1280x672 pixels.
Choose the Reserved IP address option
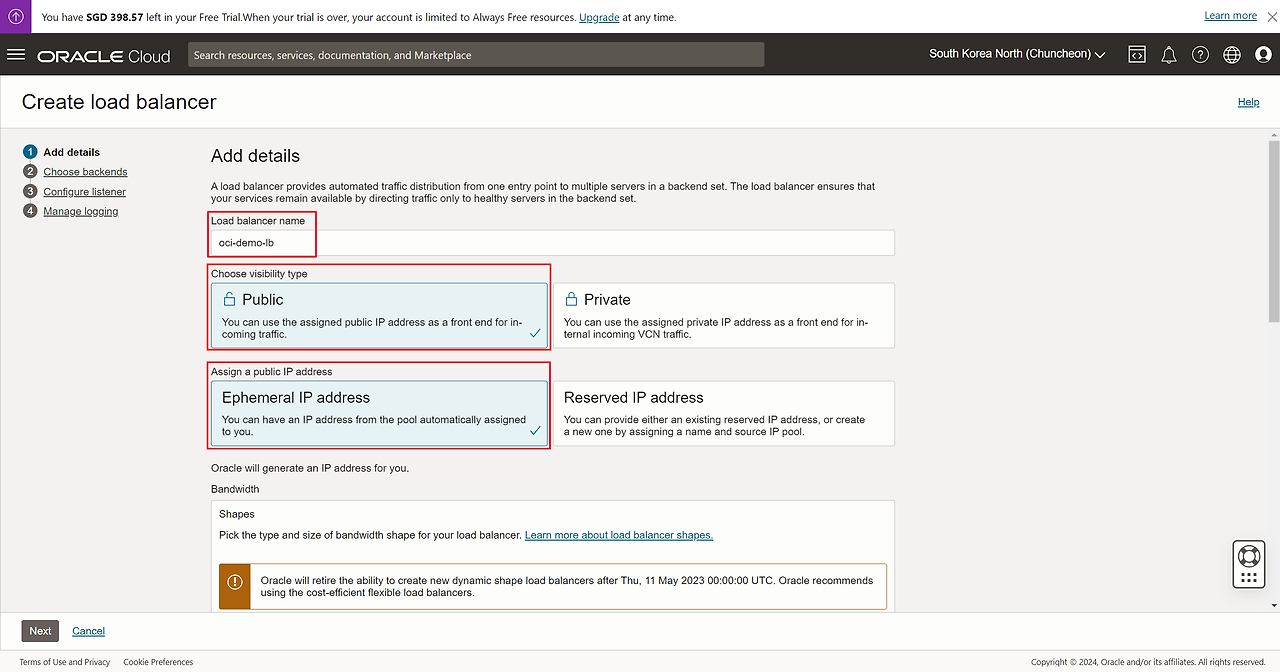coord(723,413)
